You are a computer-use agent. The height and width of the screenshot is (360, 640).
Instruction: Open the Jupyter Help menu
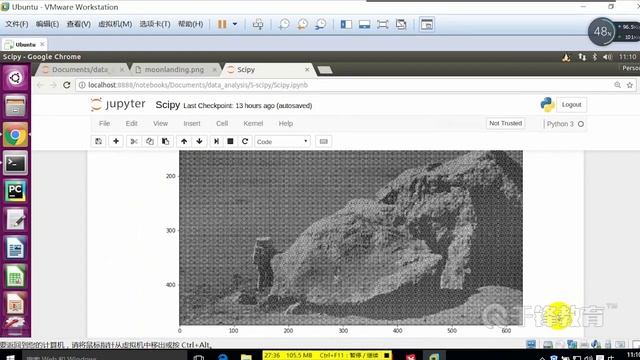click(286, 123)
